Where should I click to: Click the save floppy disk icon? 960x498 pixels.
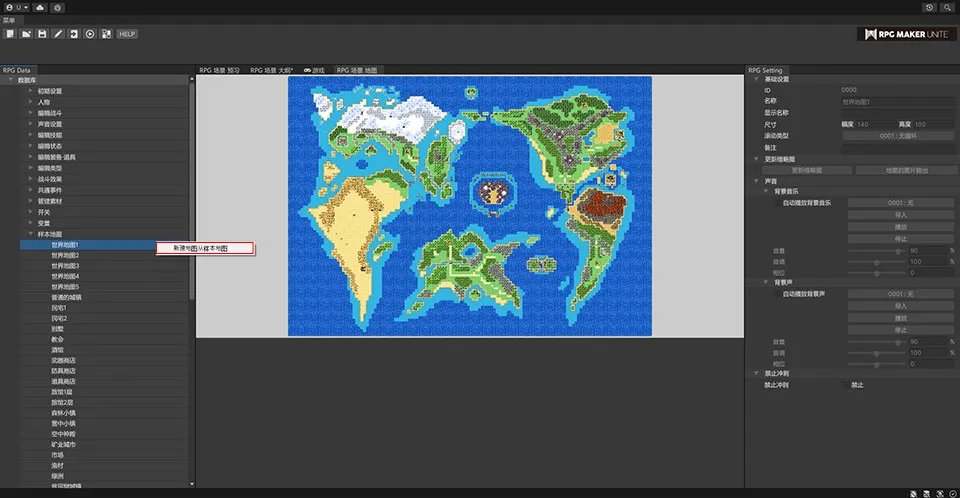(42, 34)
